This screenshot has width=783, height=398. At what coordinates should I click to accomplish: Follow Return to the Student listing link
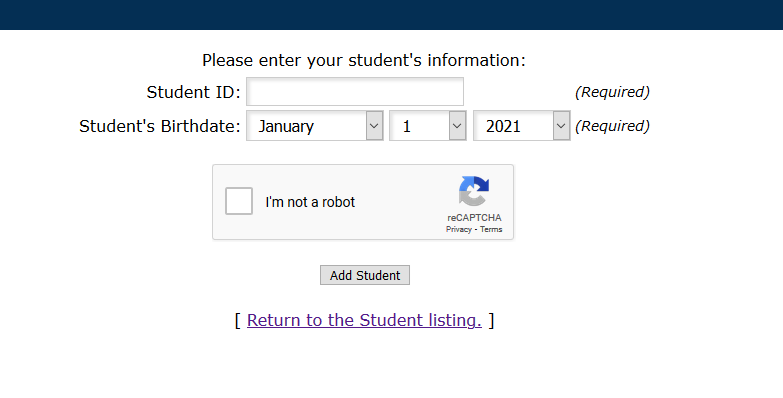(364, 320)
